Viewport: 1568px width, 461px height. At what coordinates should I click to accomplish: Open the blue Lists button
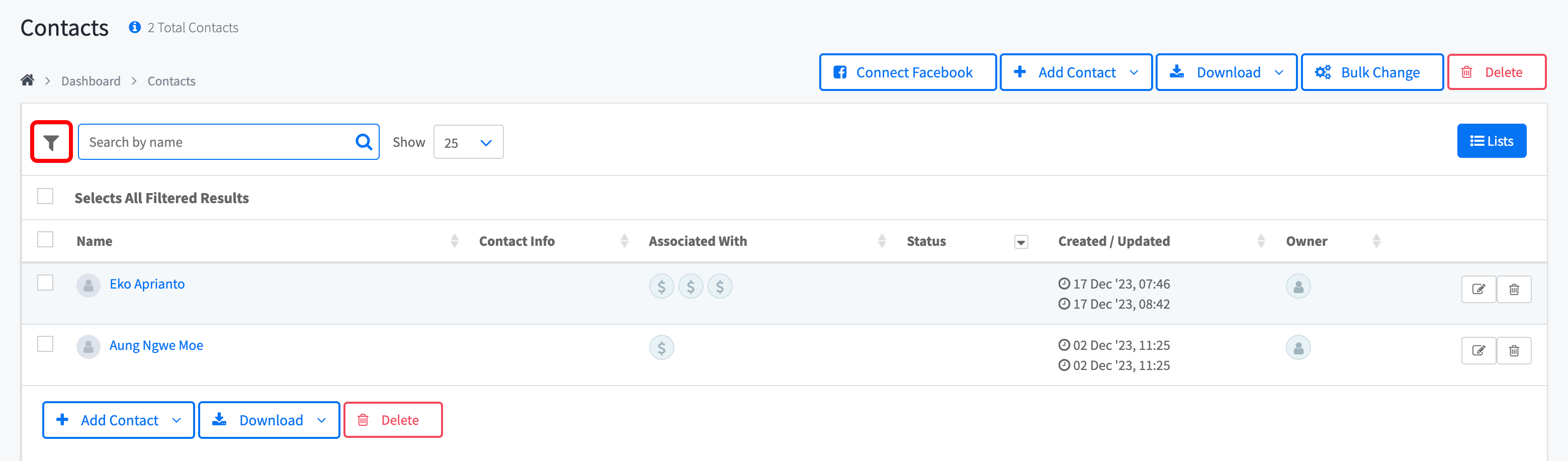1491,141
